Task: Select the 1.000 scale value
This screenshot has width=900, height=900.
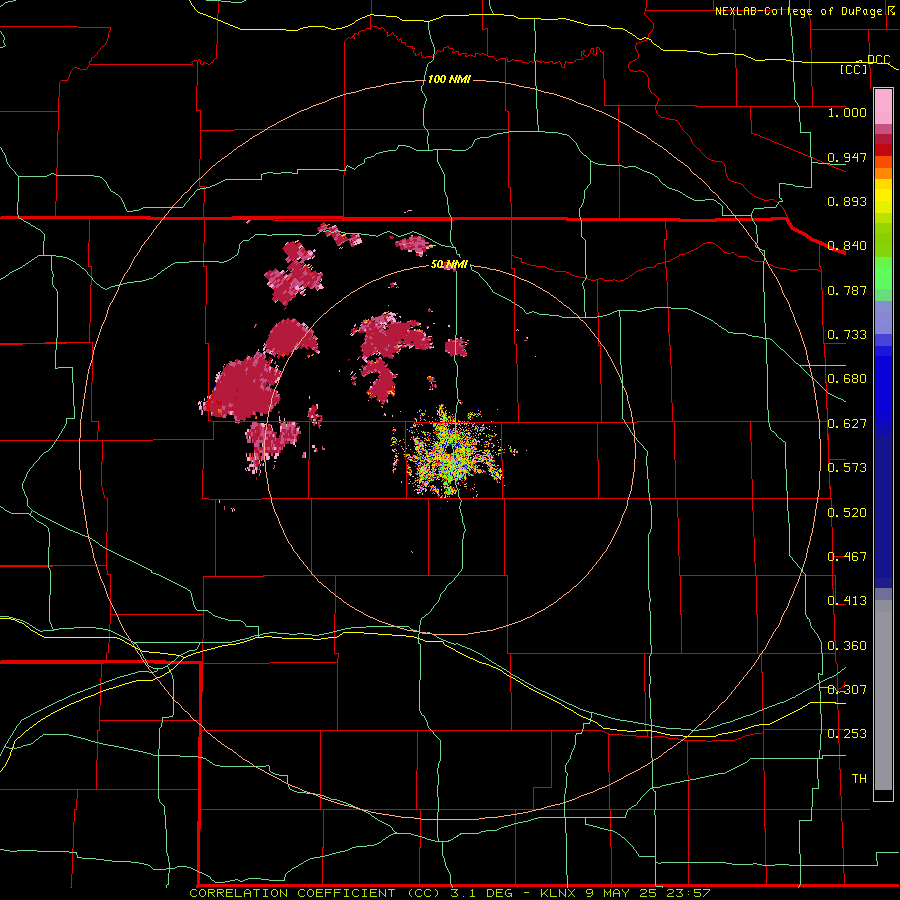Action: click(x=847, y=112)
